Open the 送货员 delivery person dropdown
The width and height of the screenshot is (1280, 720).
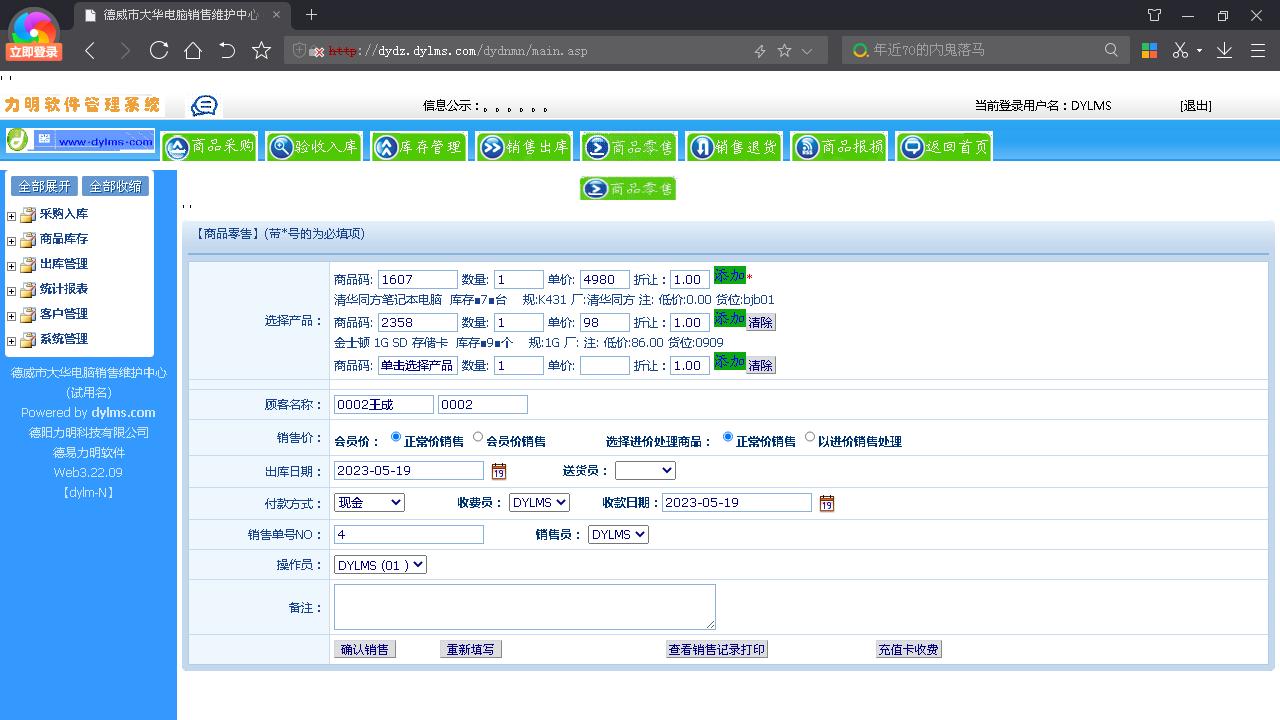pos(645,470)
